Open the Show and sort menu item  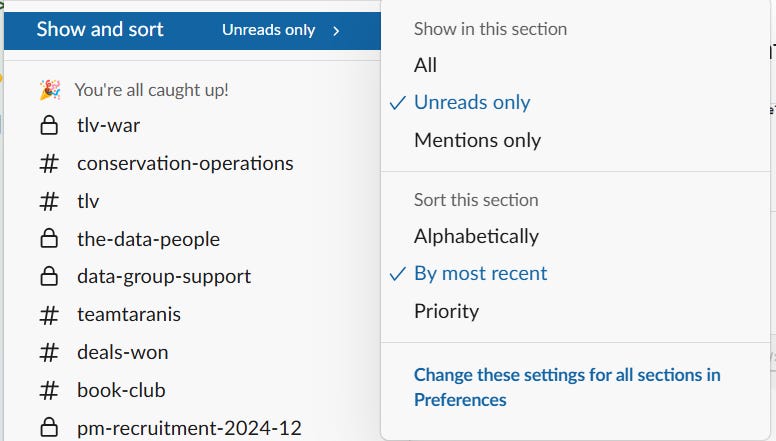point(193,31)
